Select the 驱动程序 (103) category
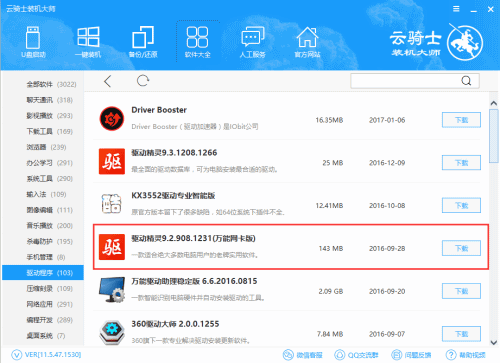 pyautogui.click(x=43, y=273)
